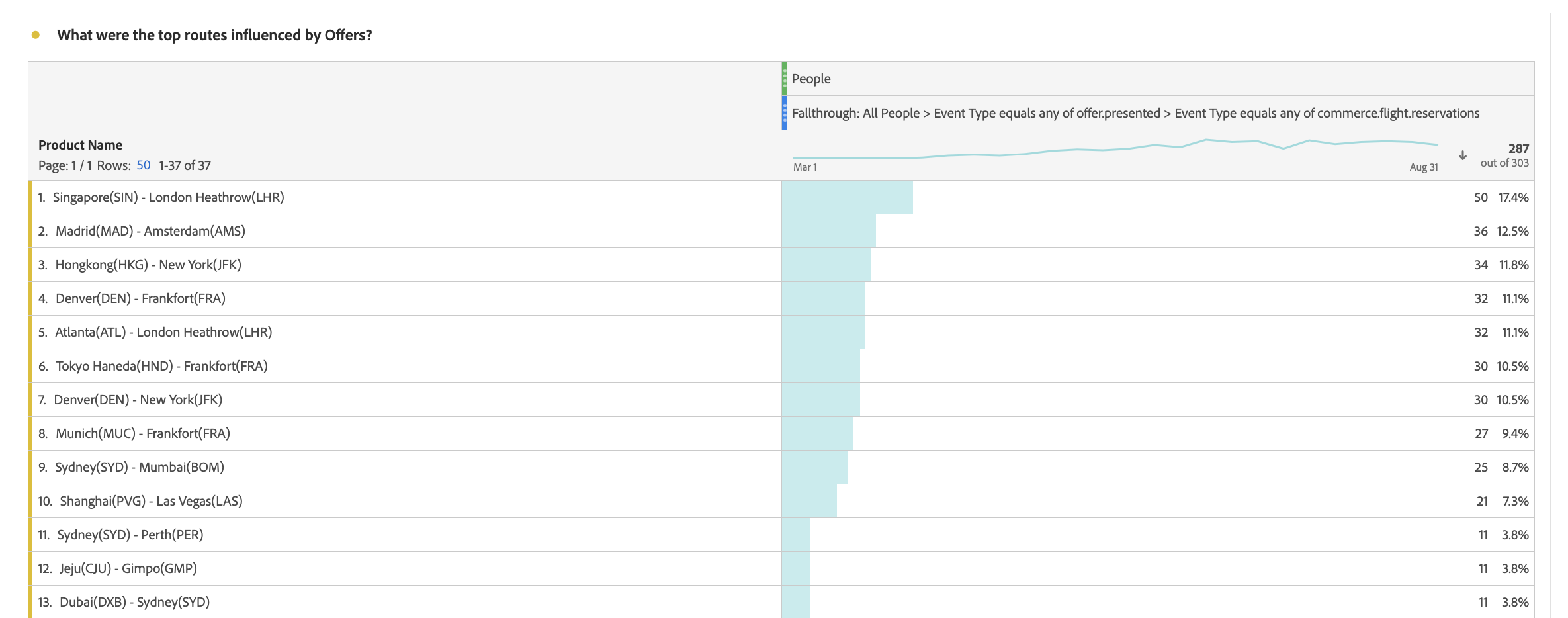Viewport: 1568px width, 618px height.
Task: Click the panel title about top routes
Action: (x=214, y=35)
